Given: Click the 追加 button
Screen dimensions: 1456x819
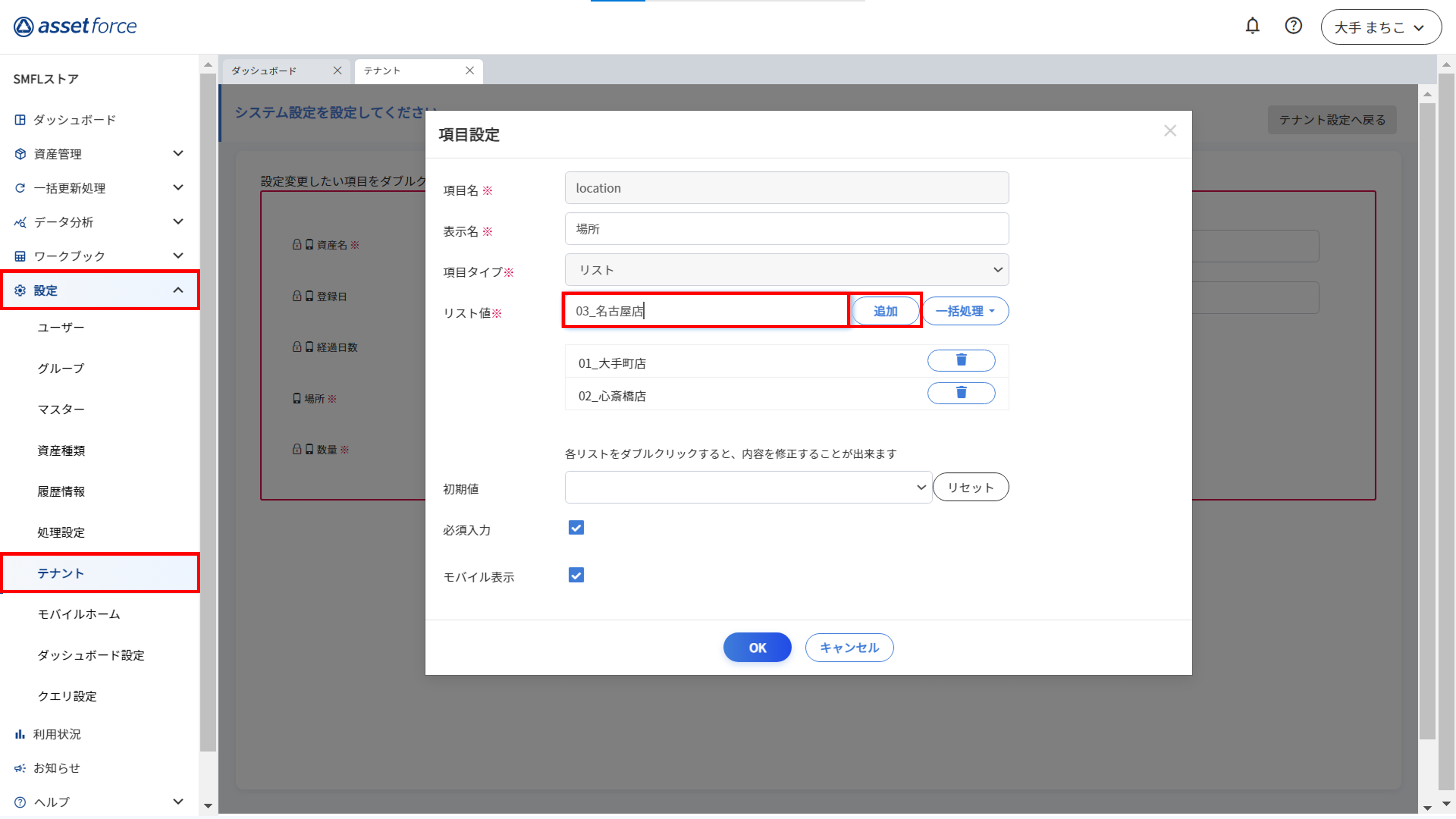Looking at the screenshot, I should [885, 311].
